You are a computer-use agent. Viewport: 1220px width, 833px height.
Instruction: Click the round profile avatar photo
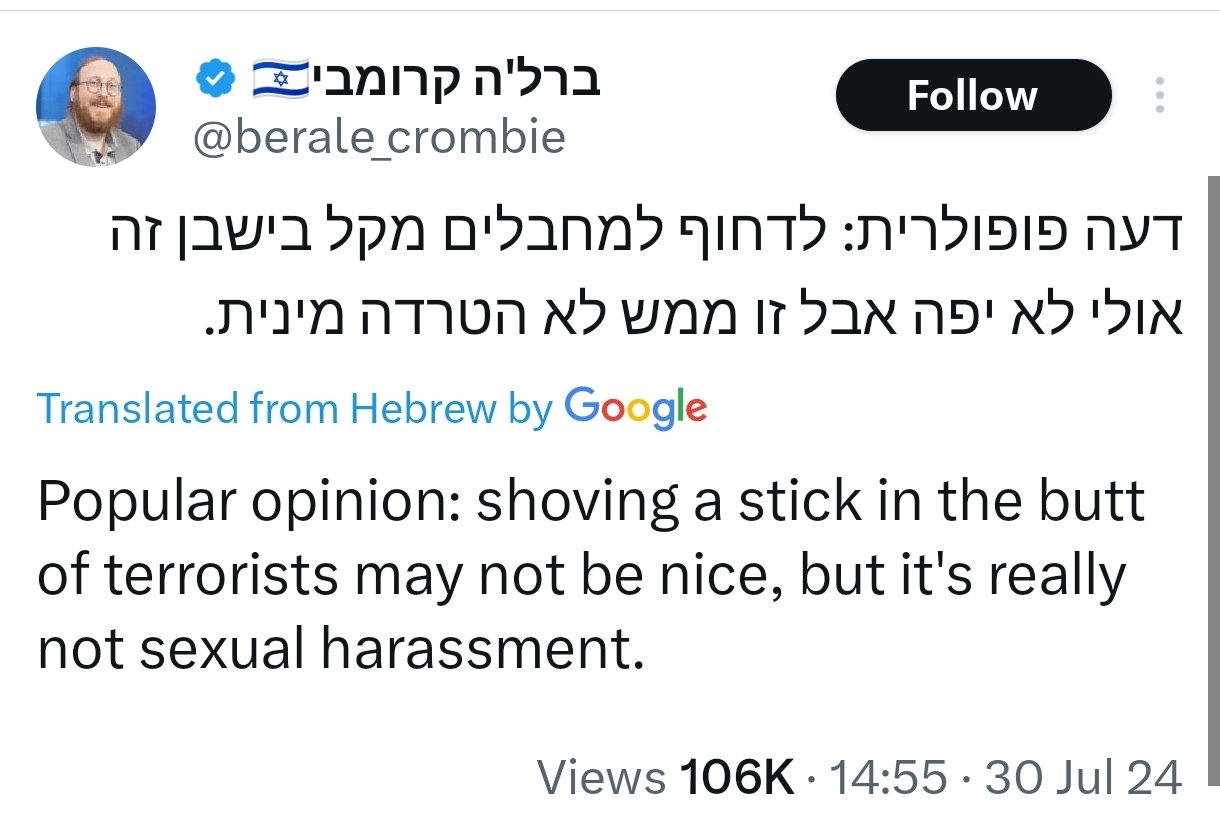pos(96,107)
